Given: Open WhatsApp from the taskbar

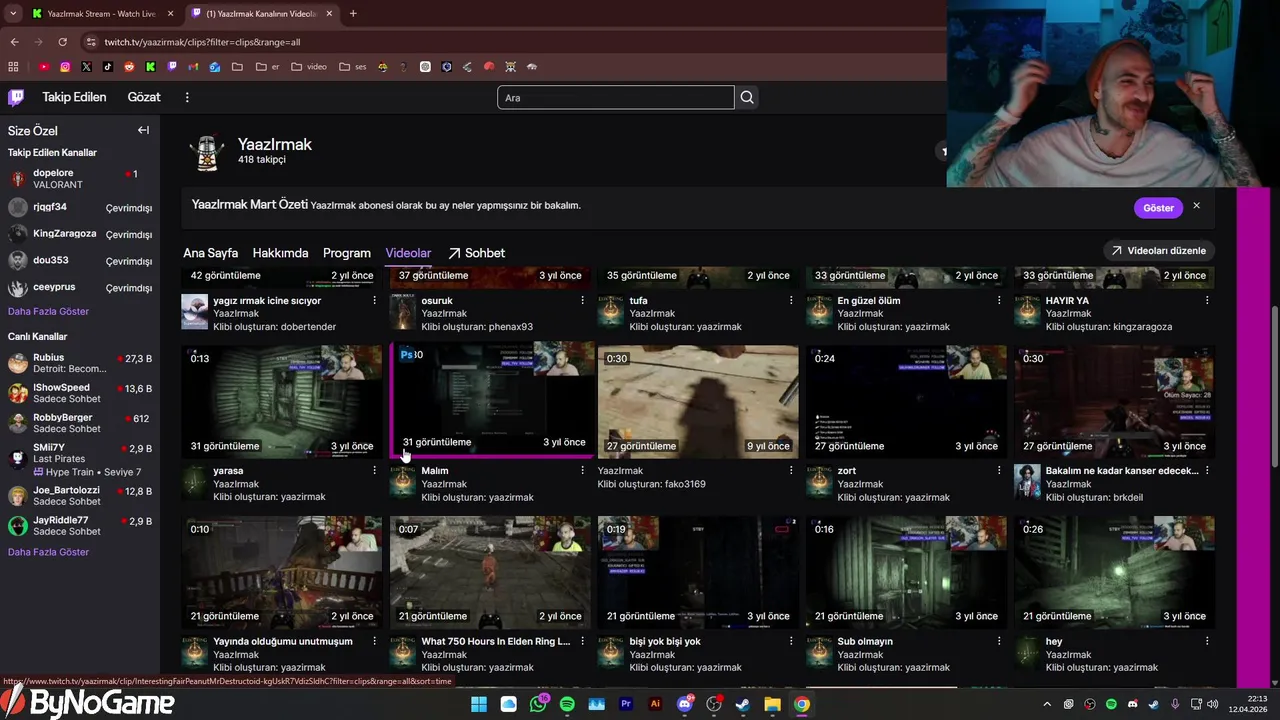Looking at the screenshot, I should coord(539,704).
